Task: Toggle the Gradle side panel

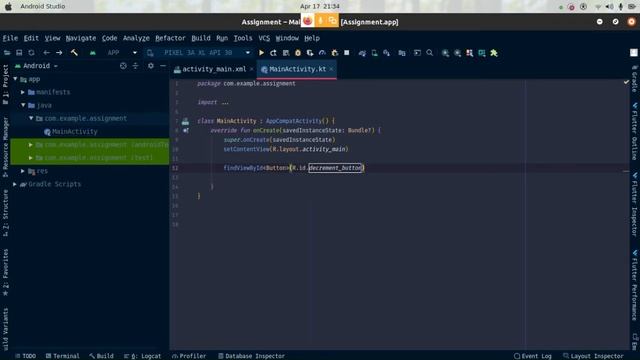Action: pyautogui.click(x=635, y=78)
